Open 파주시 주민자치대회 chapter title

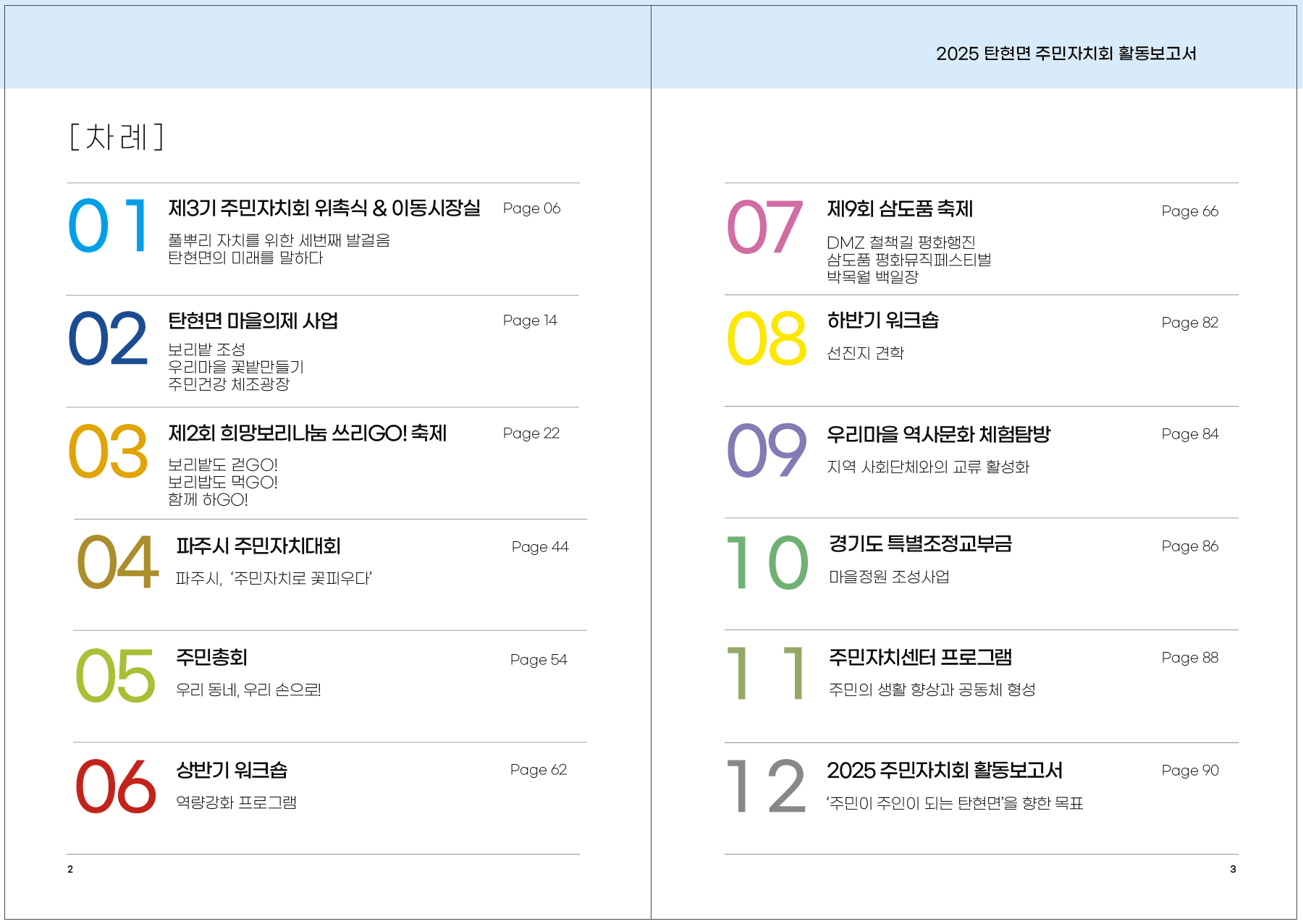258,546
